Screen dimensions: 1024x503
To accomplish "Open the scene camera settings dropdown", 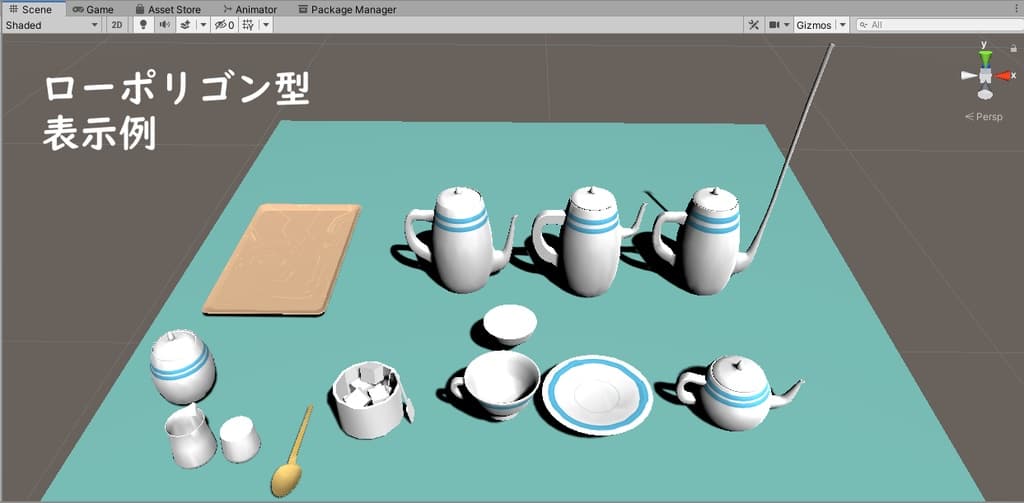I will (x=778, y=25).
